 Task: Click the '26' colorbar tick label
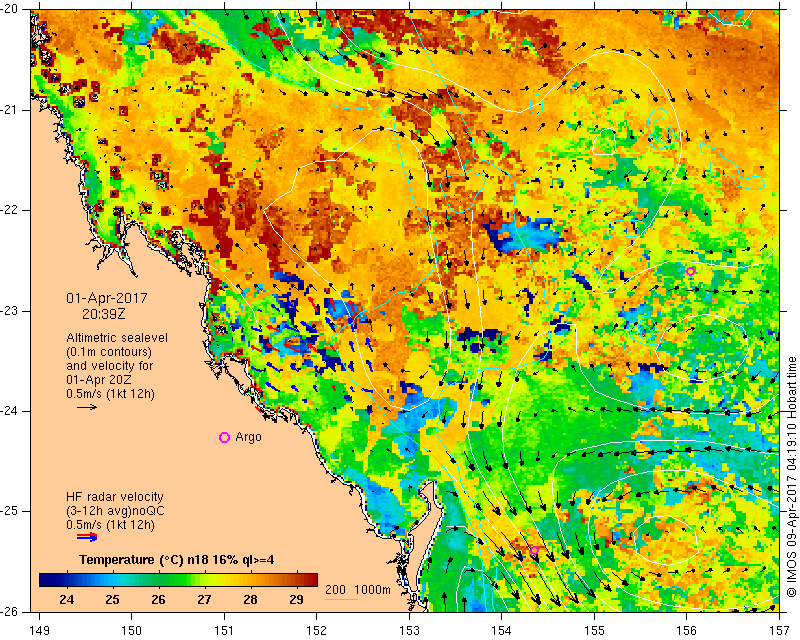pyautogui.click(x=158, y=599)
